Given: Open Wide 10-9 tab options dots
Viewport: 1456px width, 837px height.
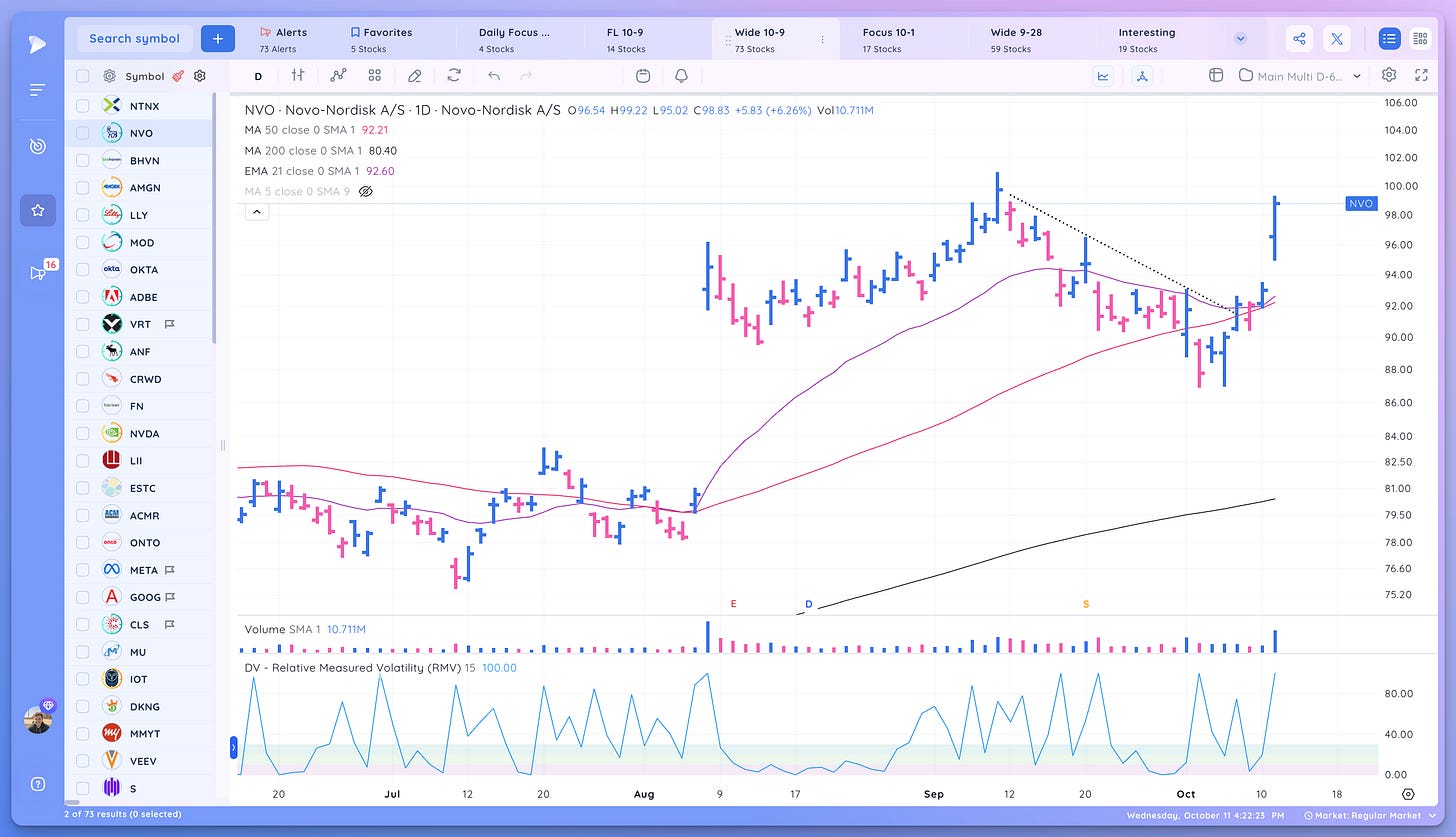Looking at the screenshot, I should tap(822, 40).
